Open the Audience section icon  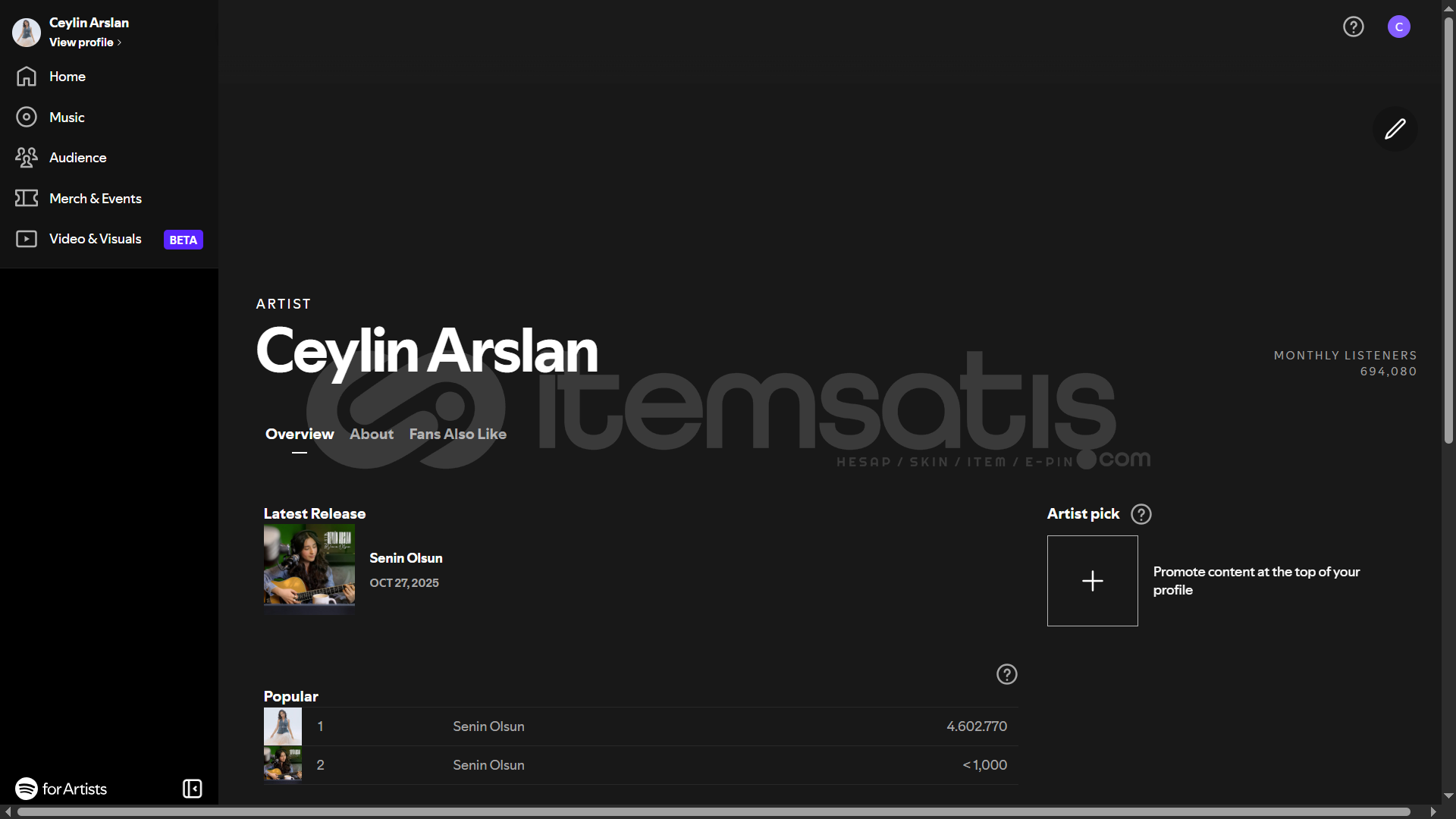pyautogui.click(x=27, y=158)
